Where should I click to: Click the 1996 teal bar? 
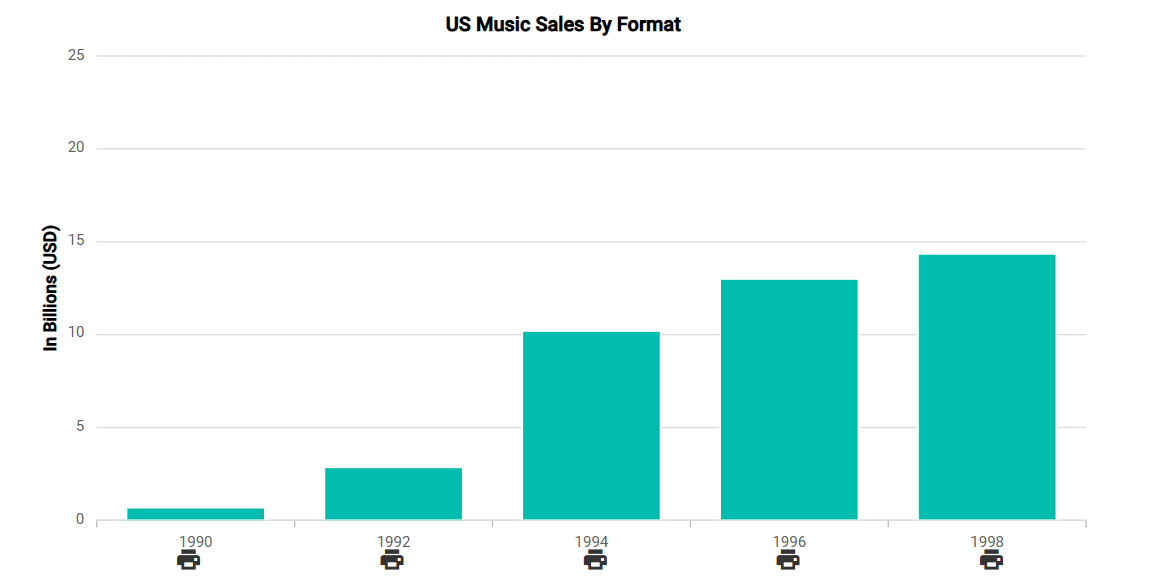[789, 400]
